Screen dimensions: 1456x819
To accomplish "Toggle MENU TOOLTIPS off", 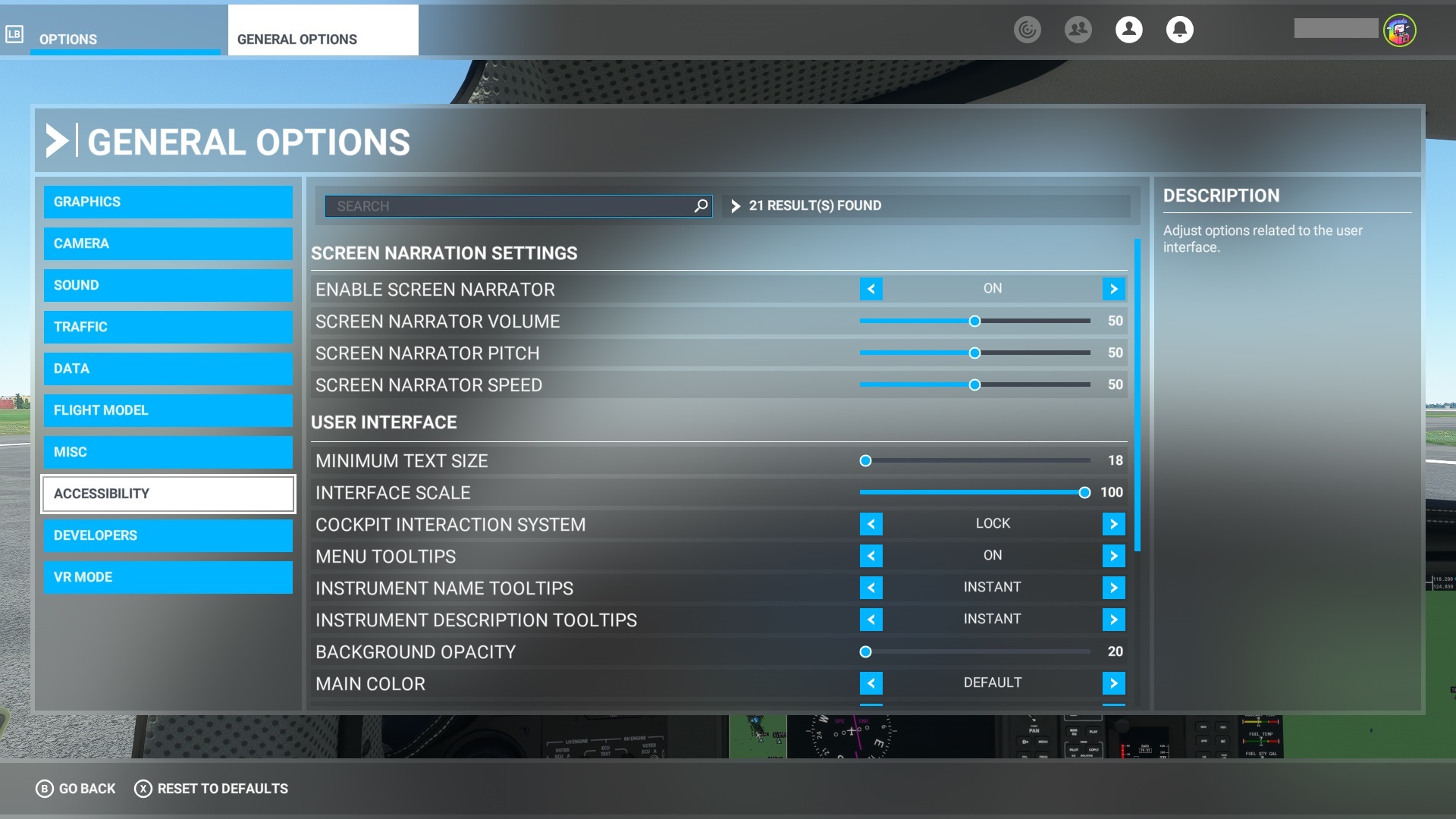I will [869, 556].
